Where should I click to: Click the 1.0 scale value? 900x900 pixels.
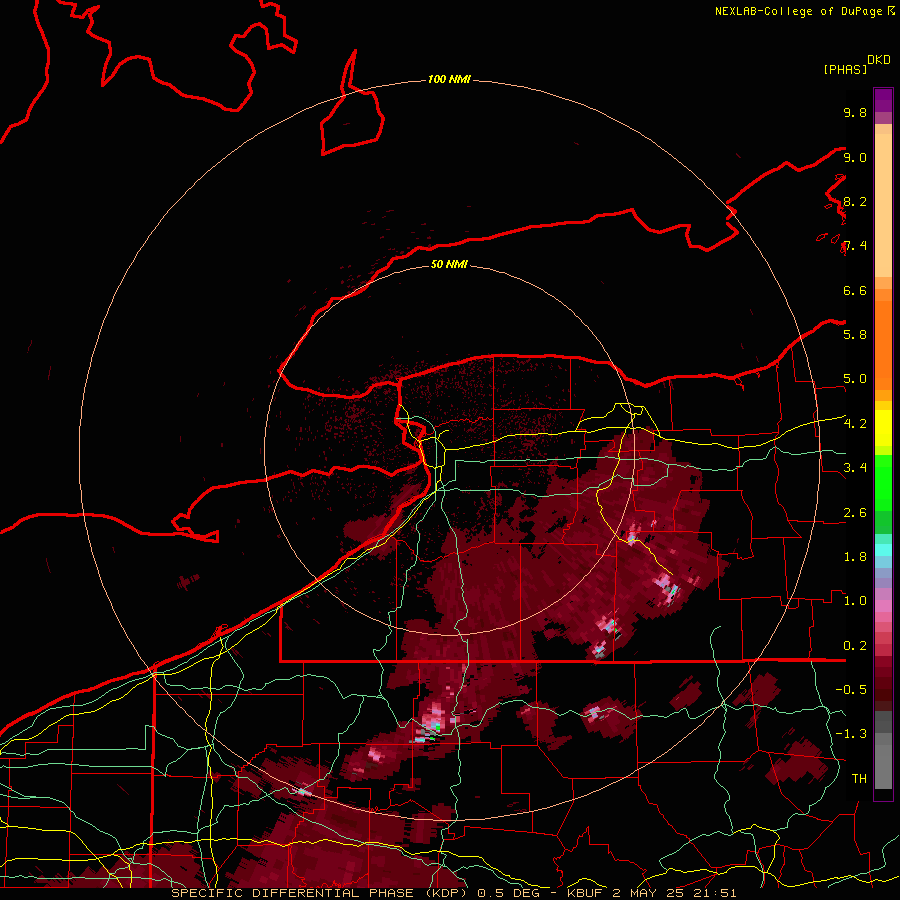point(855,601)
